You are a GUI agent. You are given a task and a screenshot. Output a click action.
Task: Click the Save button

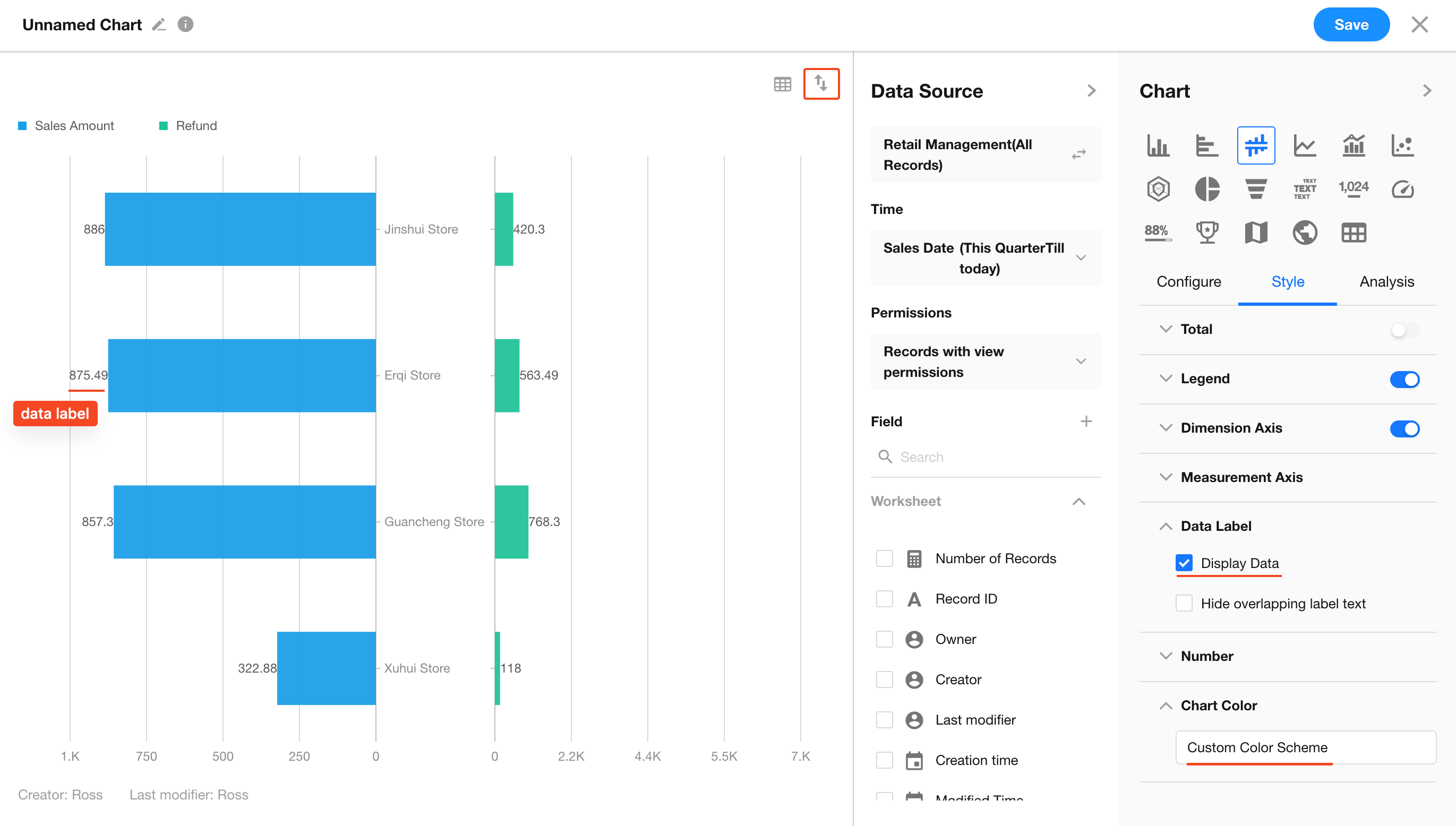pyautogui.click(x=1350, y=25)
